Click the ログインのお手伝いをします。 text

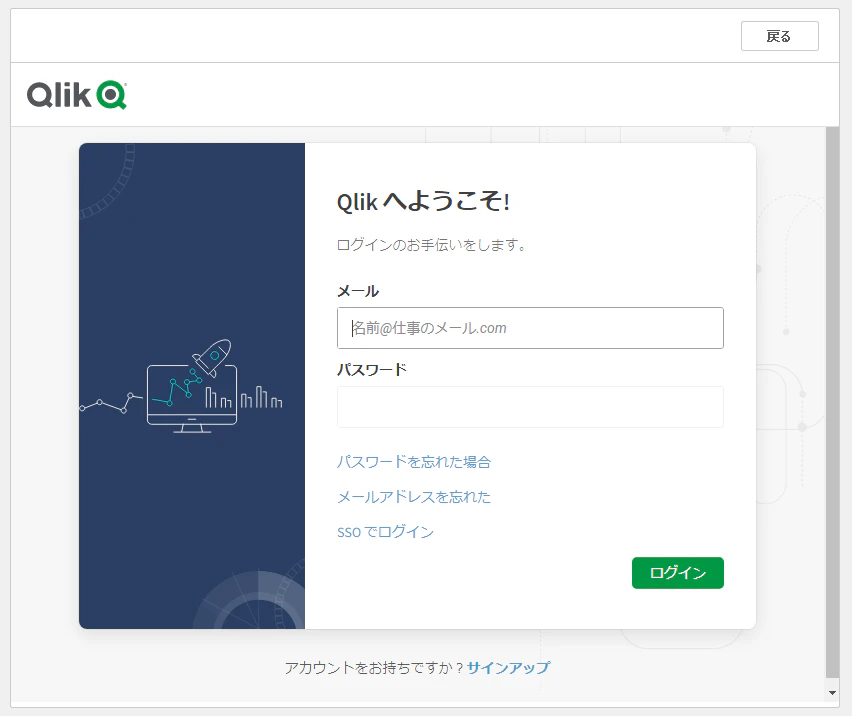click(432, 245)
